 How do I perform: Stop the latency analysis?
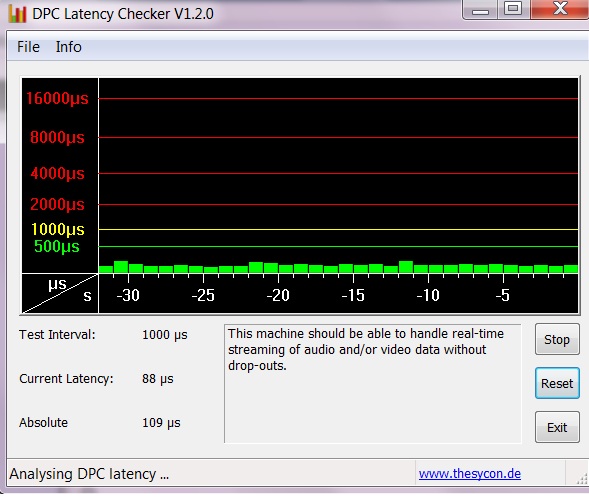(x=557, y=339)
